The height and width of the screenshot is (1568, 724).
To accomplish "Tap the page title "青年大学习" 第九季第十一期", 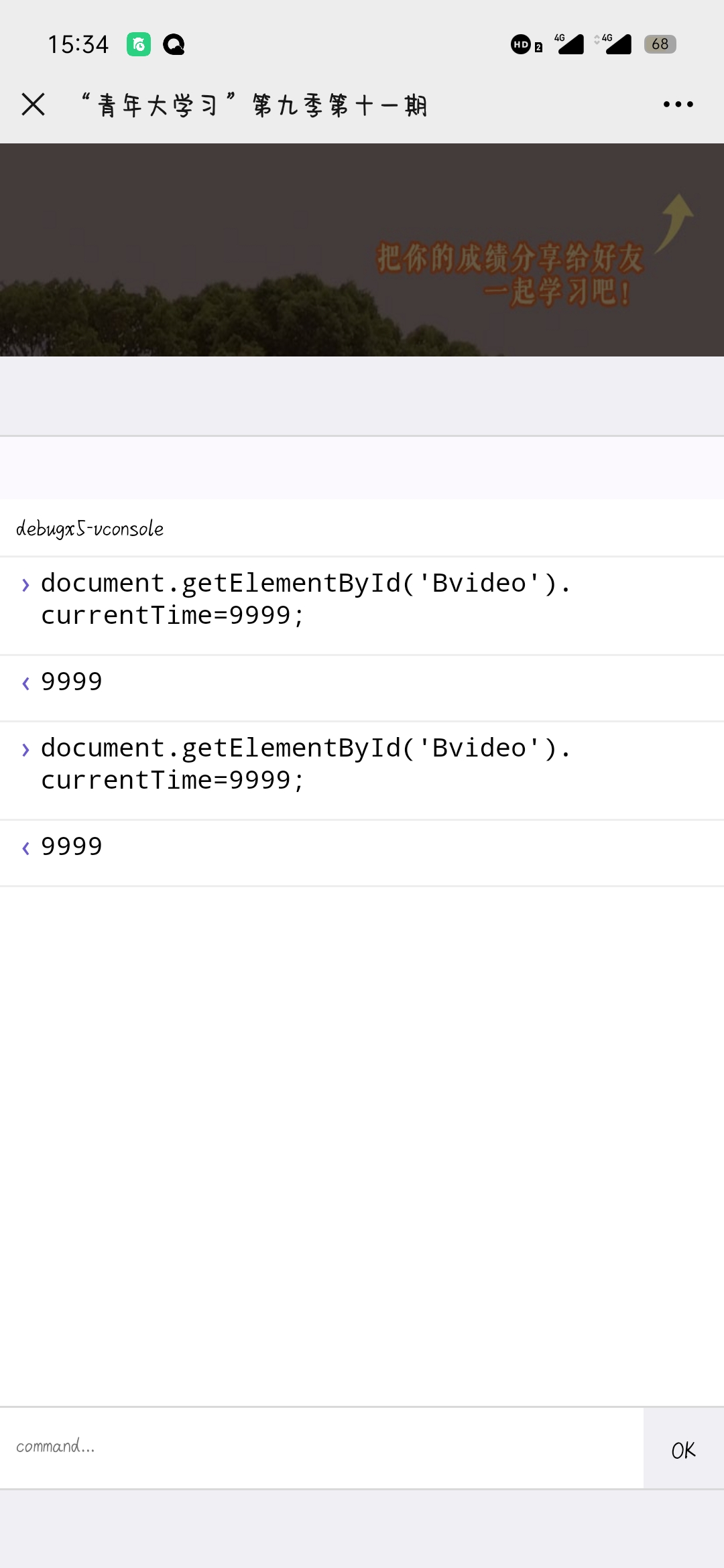I will click(x=253, y=105).
